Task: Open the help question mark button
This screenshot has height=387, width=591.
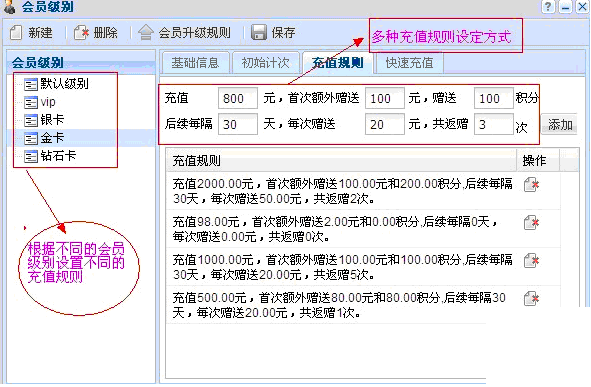Action: pos(548,6)
